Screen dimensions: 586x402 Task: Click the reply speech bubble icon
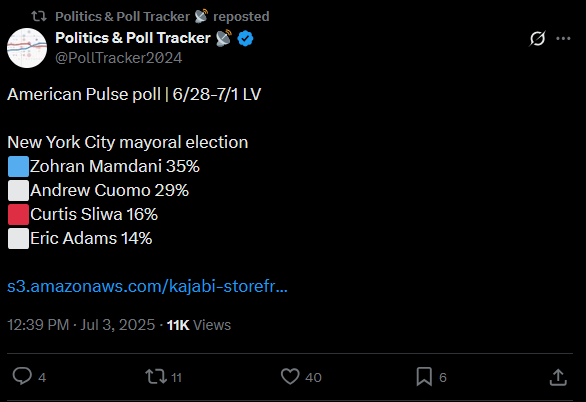(22, 376)
